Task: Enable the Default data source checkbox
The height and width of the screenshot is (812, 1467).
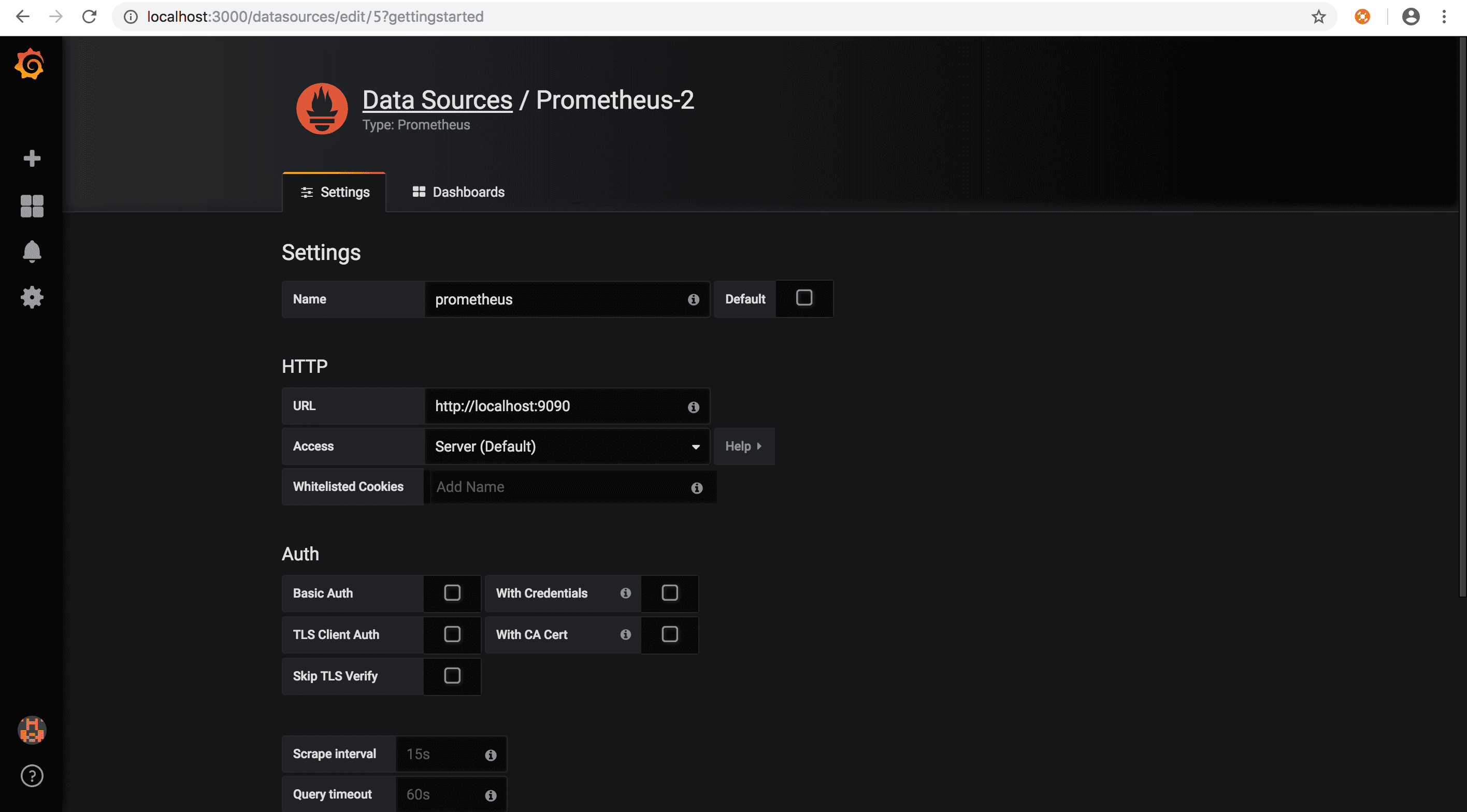Action: point(803,298)
